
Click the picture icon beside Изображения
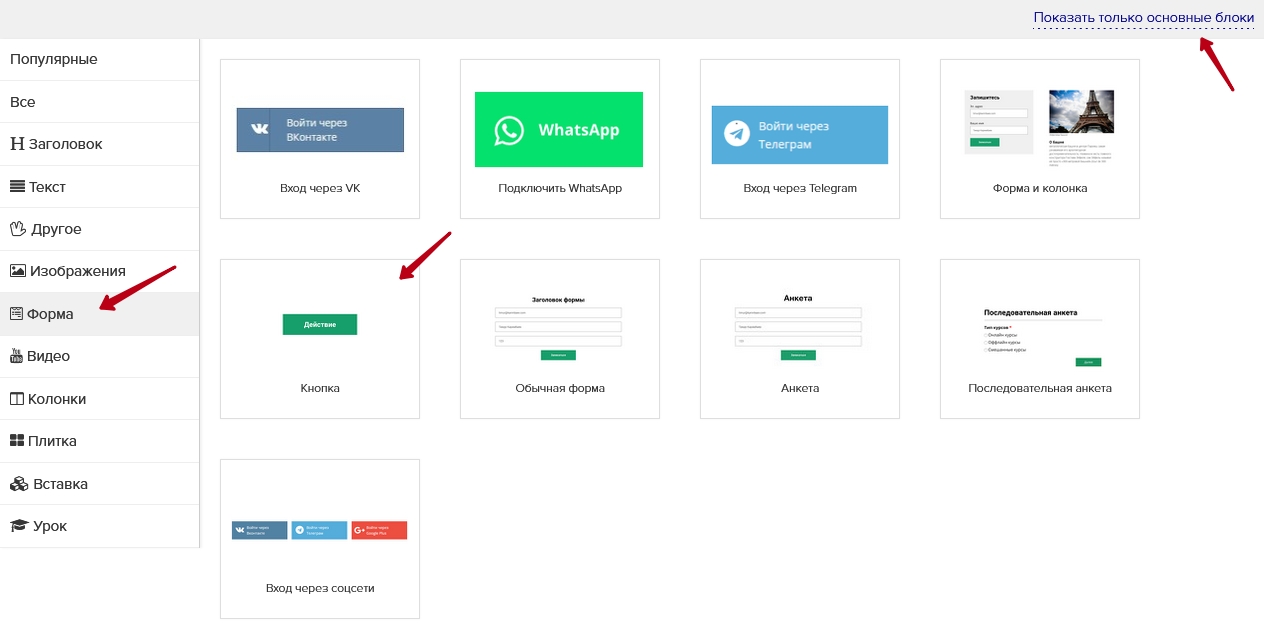tap(17, 271)
